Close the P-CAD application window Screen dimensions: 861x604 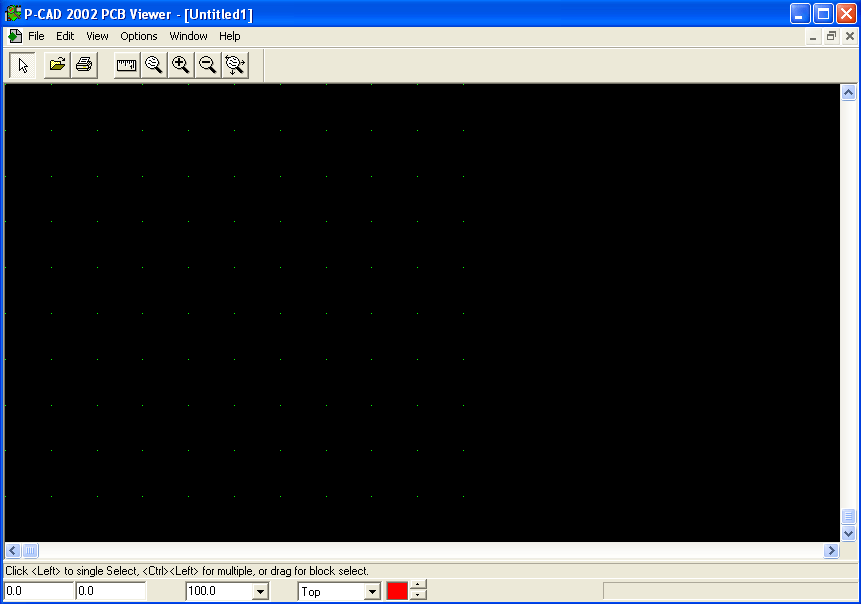(x=846, y=14)
